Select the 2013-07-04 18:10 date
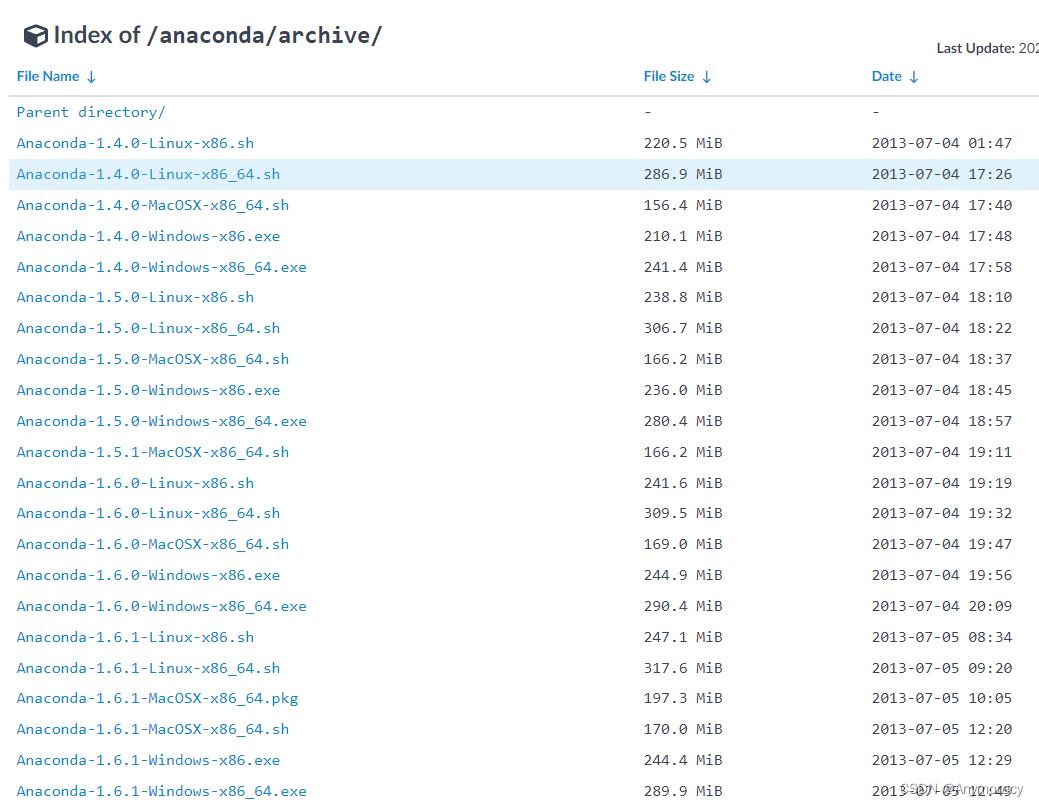The height and width of the screenshot is (806, 1039). (x=942, y=297)
